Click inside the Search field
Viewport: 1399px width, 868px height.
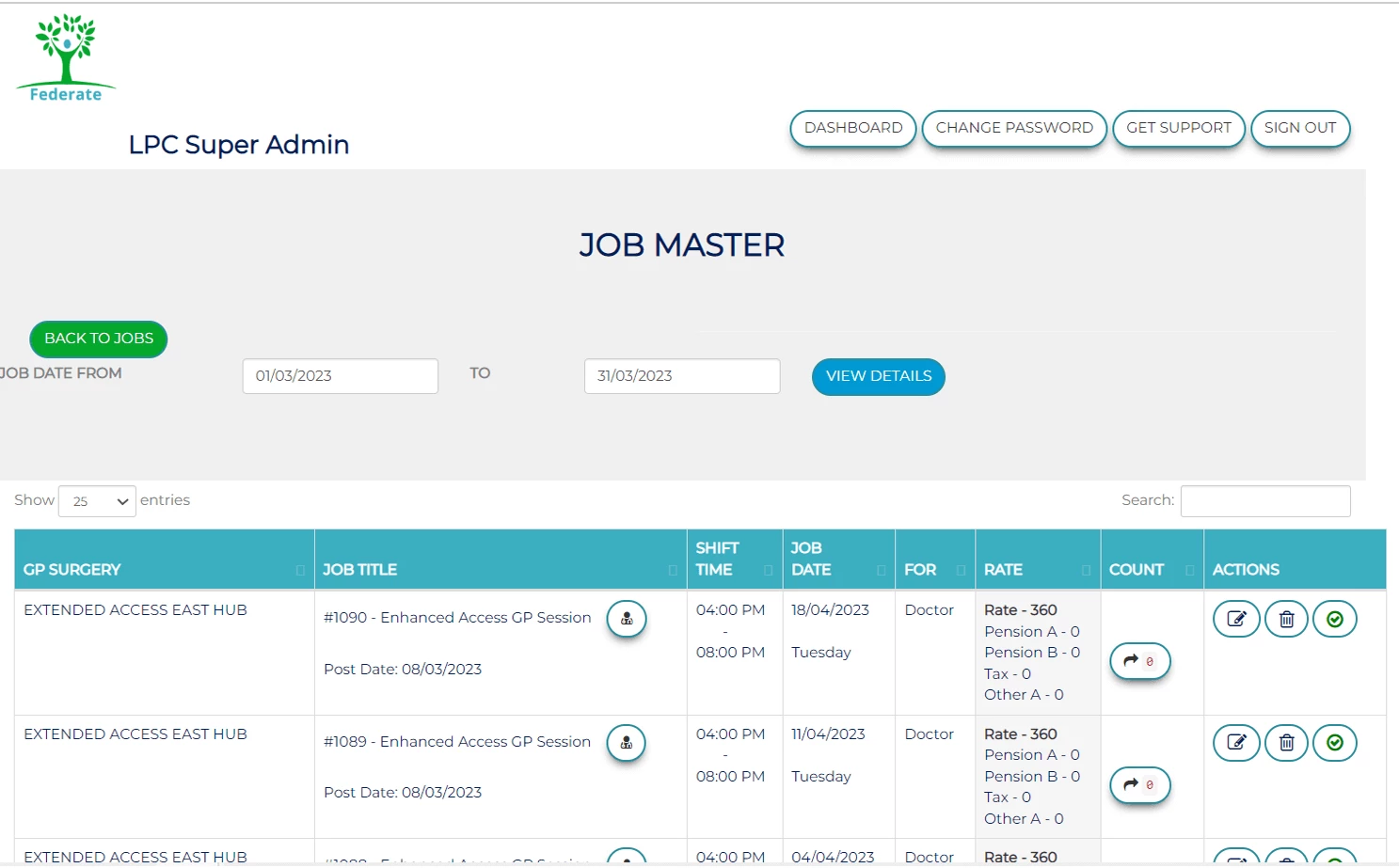(1264, 500)
